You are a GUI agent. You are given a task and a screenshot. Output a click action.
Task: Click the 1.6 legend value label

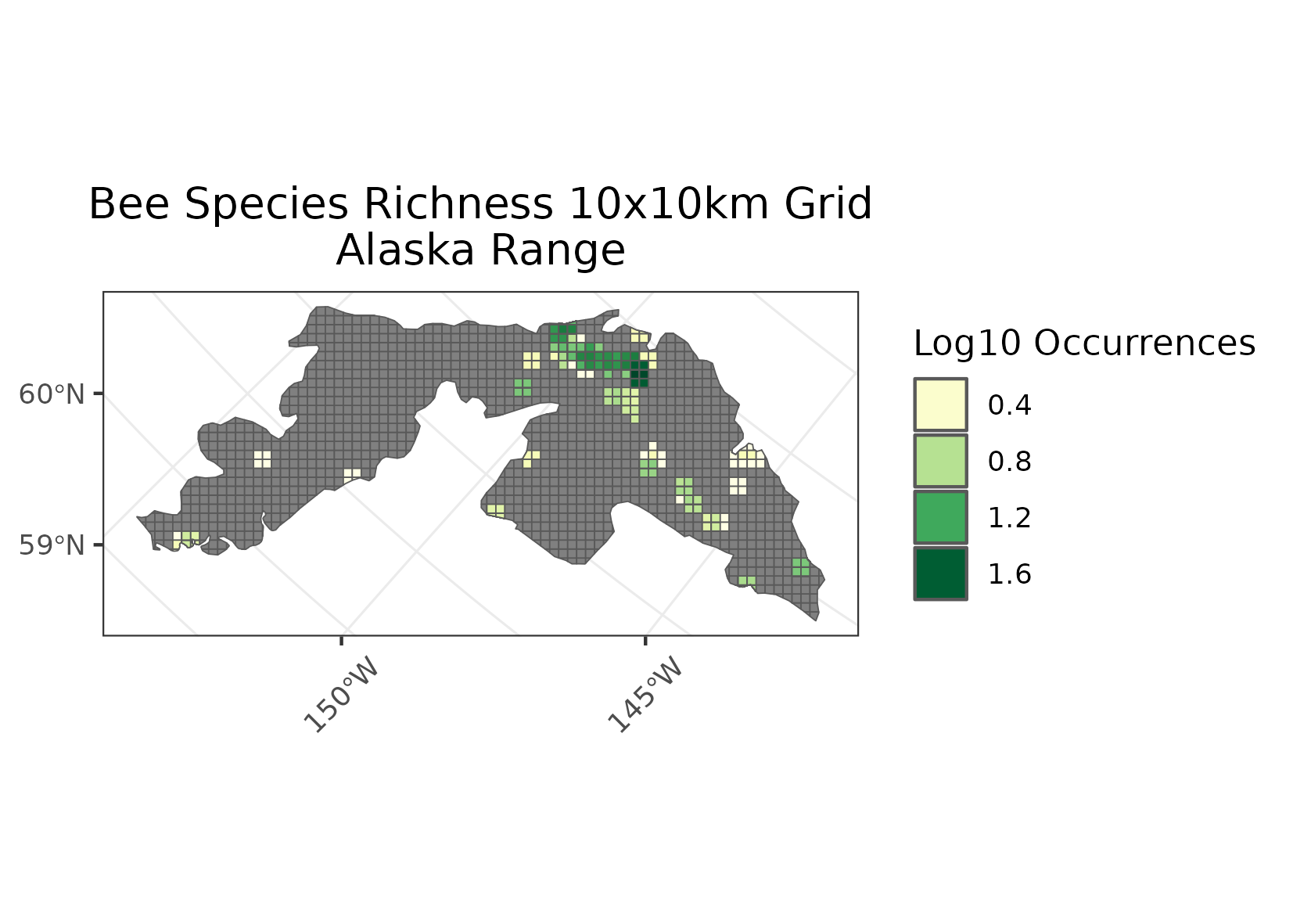click(x=1009, y=574)
